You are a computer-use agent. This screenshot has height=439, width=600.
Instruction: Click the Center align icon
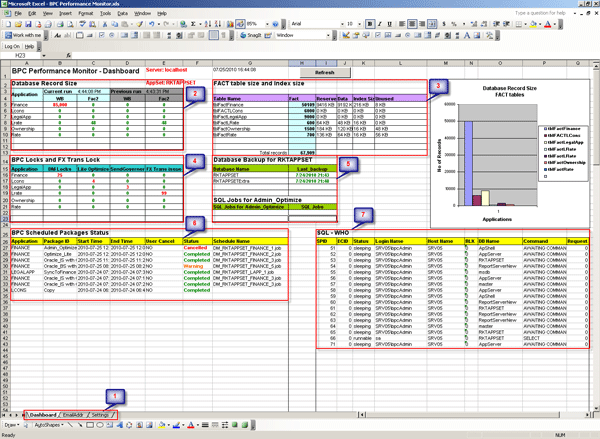click(x=413, y=23)
